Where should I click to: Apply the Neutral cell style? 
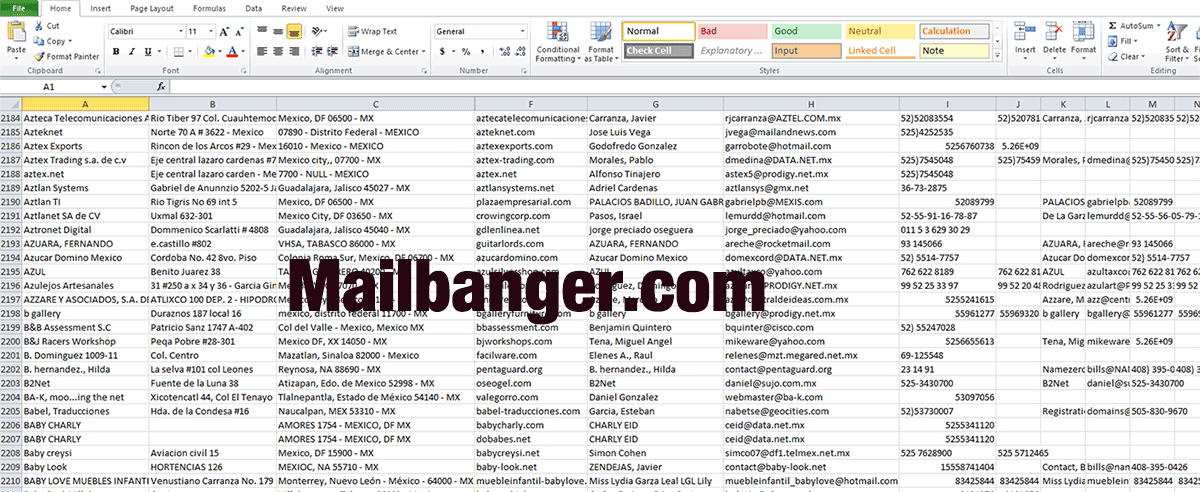[x=879, y=31]
